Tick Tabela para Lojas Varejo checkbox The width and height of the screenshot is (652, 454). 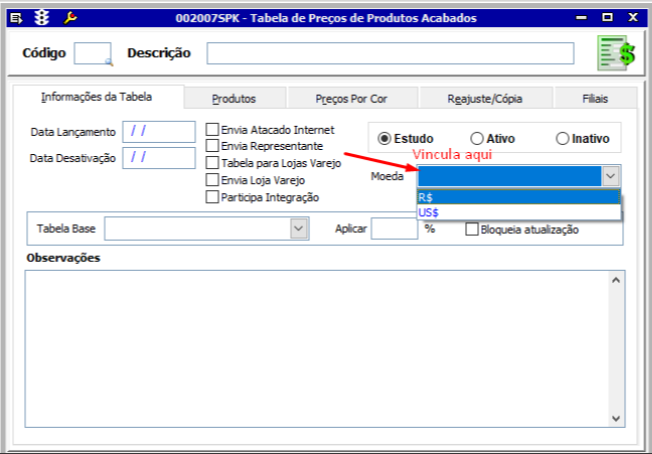click(x=212, y=163)
